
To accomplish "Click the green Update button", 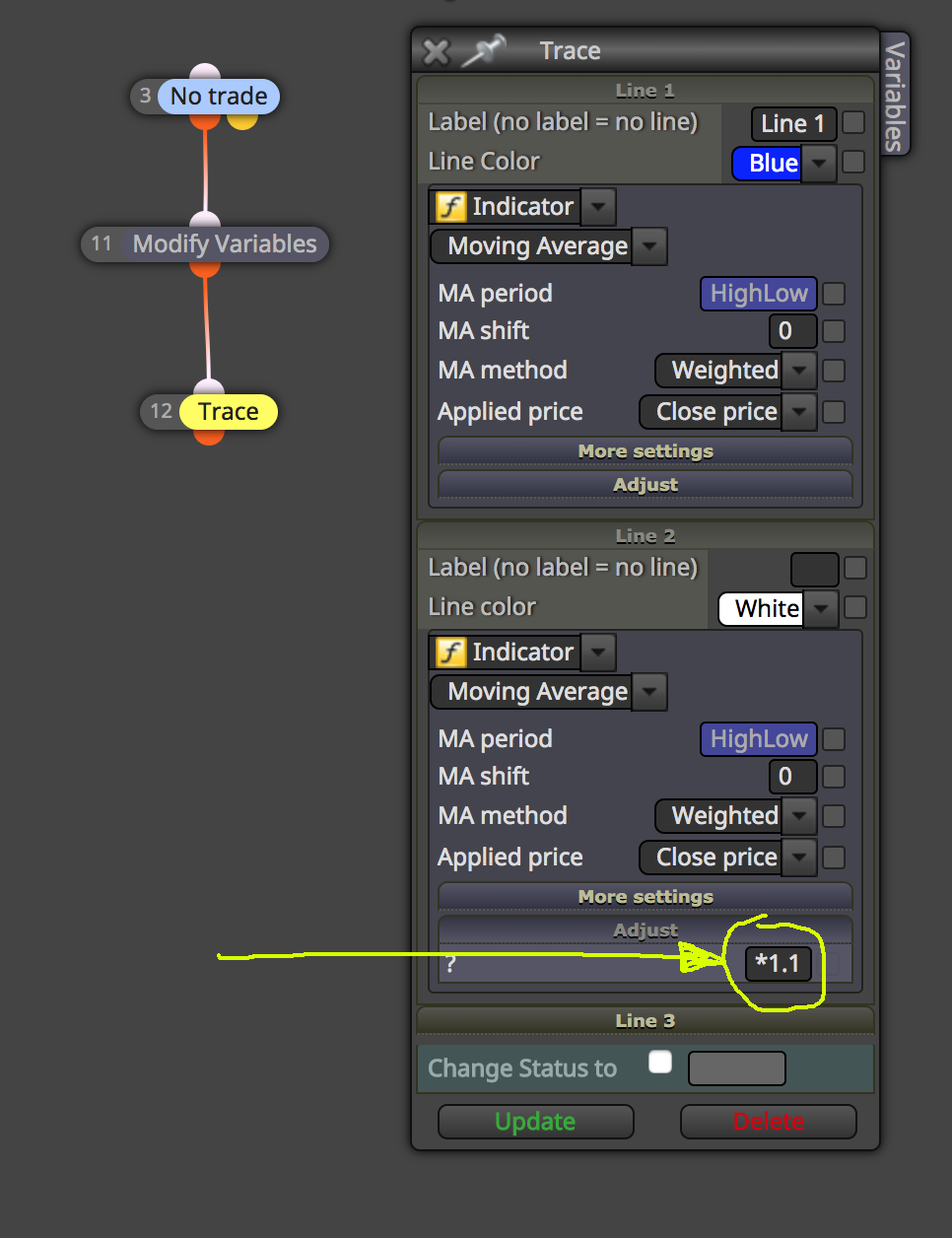I will click(x=535, y=1122).
